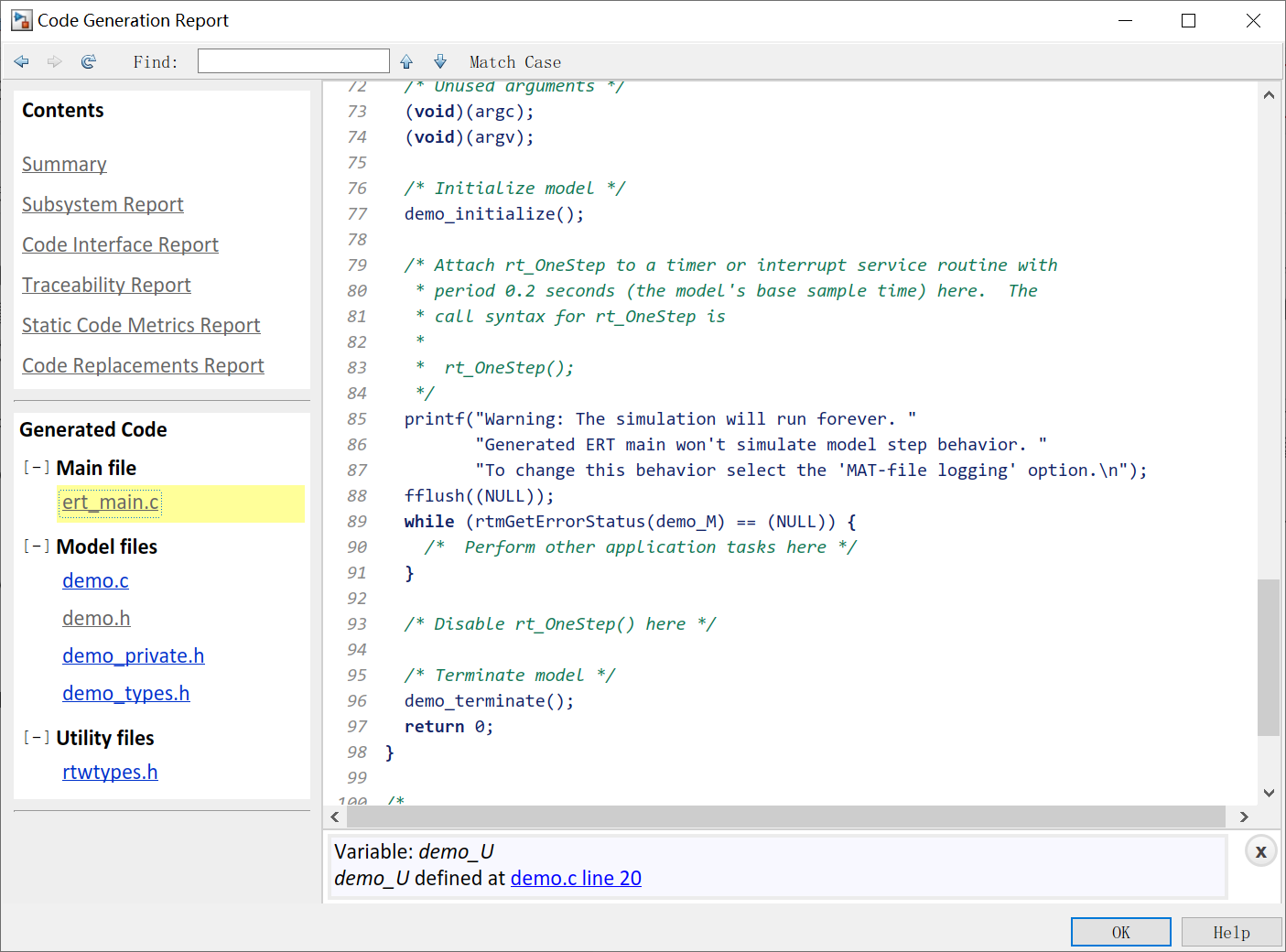The width and height of the screenshot is (1286, 952).
Task: Collapse the Main file section
Action: [37, 468]
